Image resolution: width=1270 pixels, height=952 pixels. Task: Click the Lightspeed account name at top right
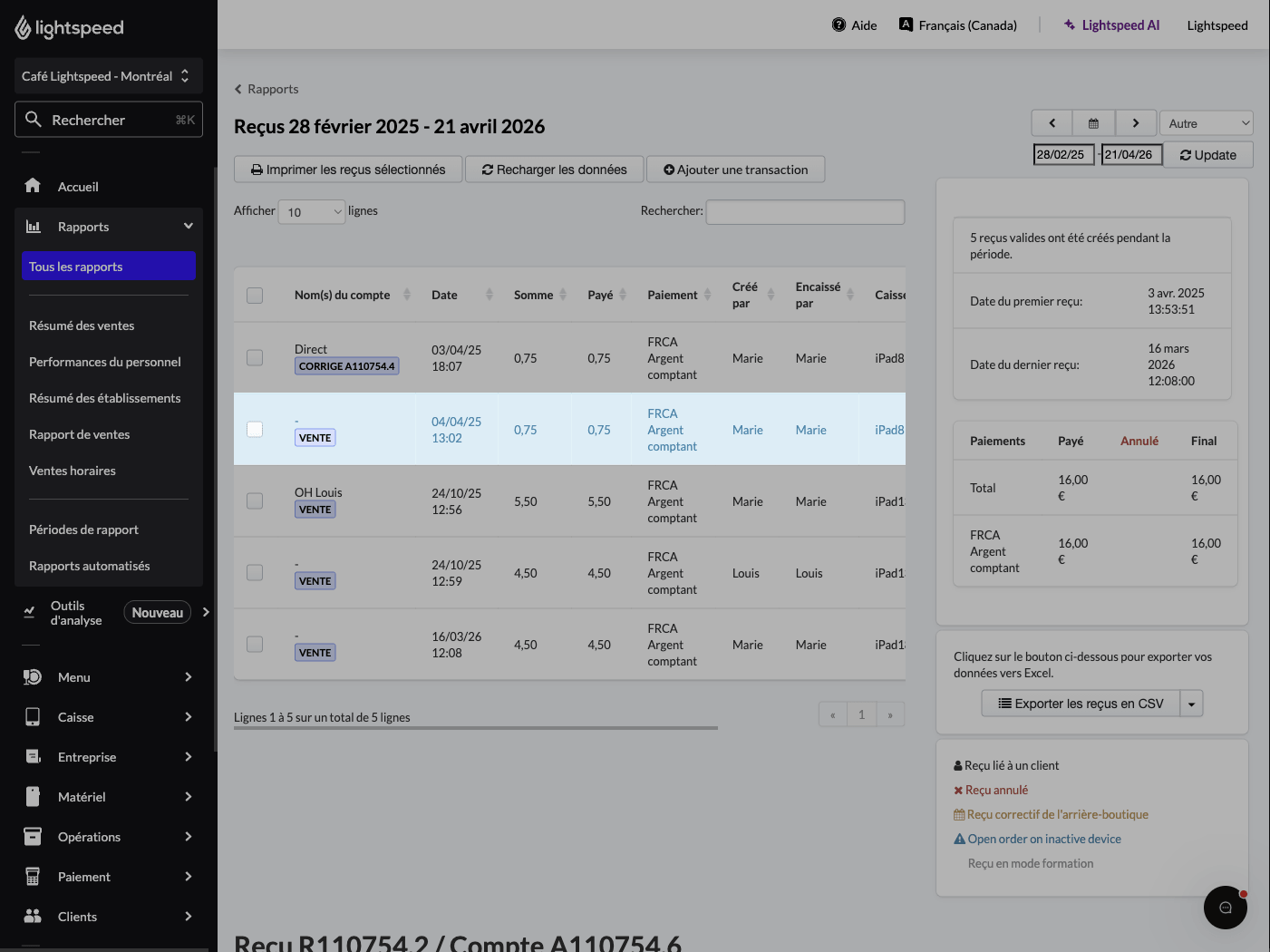[1217, 25]
